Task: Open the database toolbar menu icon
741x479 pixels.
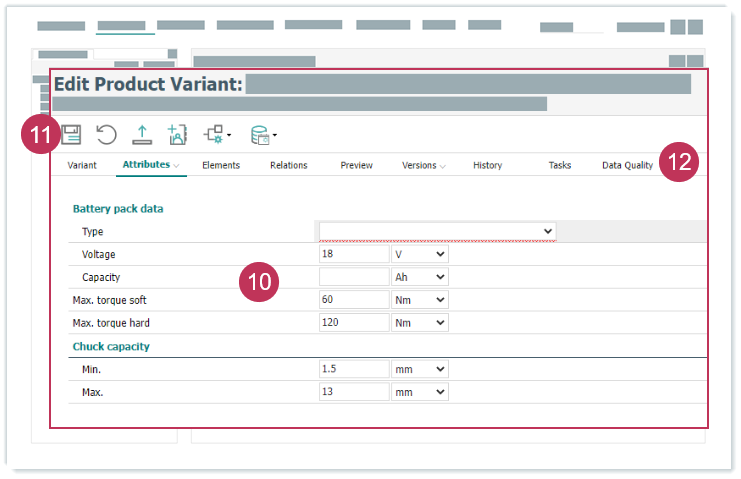Action: (x=262, y=134)
